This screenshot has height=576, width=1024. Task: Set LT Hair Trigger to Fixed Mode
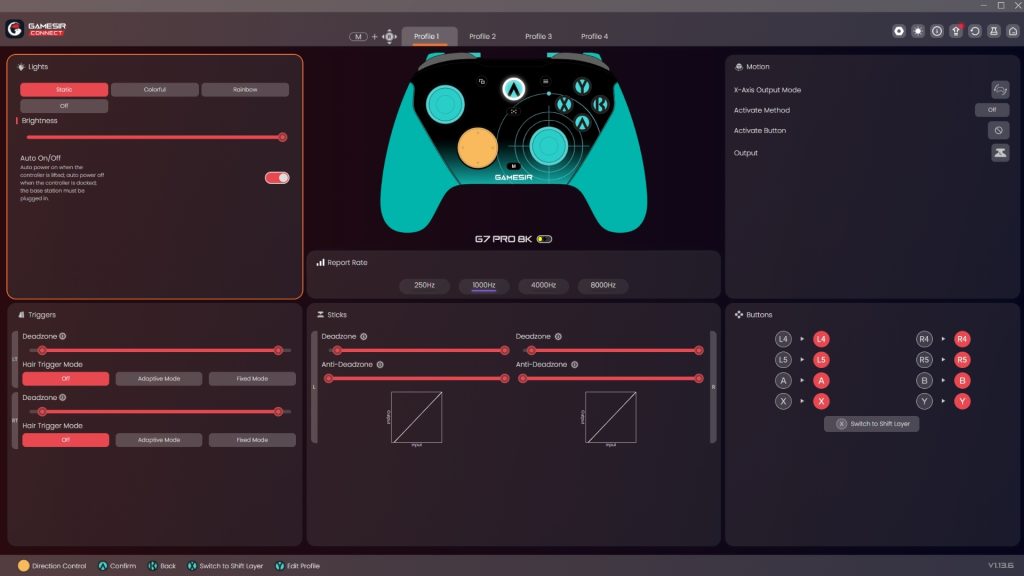[x=252, y=379]
